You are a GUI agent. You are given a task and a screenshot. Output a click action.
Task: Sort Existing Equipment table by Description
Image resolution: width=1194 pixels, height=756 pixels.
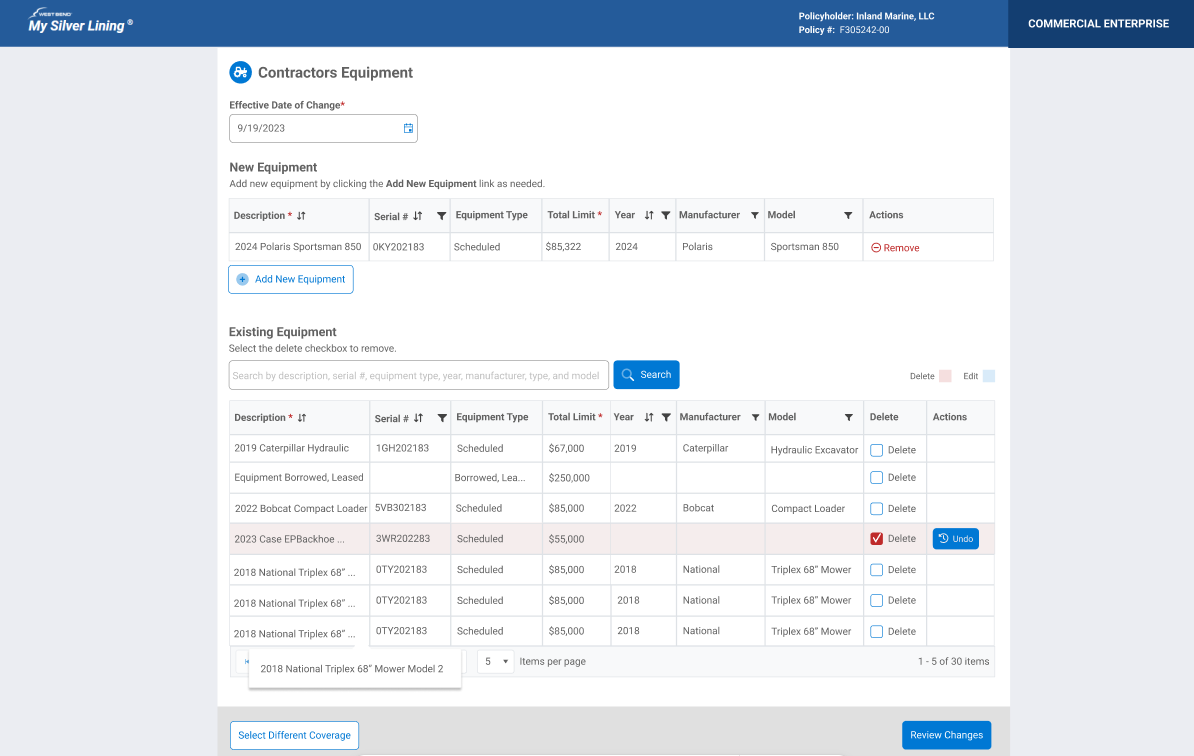point(302,418)
